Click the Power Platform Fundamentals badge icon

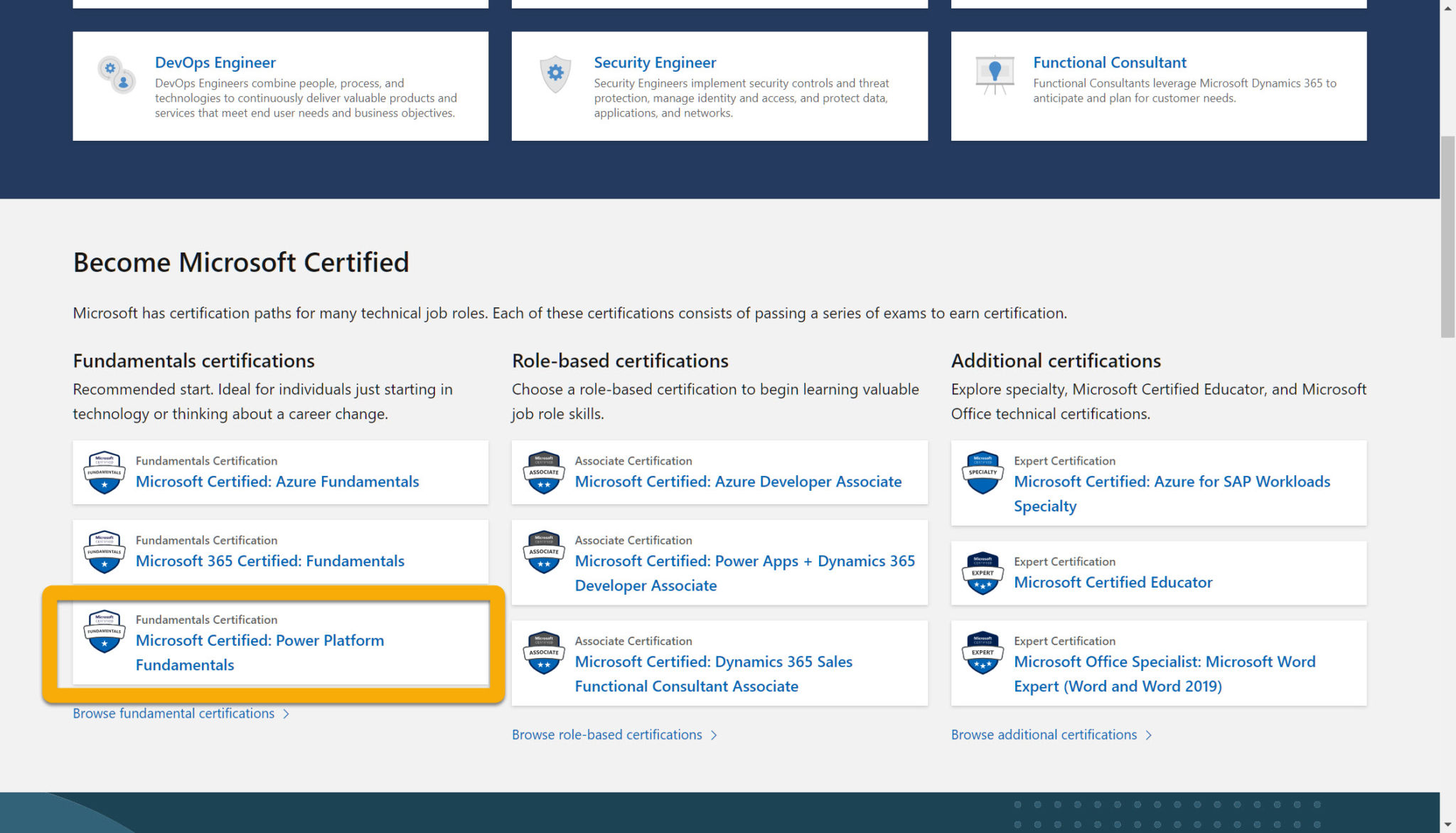coord(105,632)
